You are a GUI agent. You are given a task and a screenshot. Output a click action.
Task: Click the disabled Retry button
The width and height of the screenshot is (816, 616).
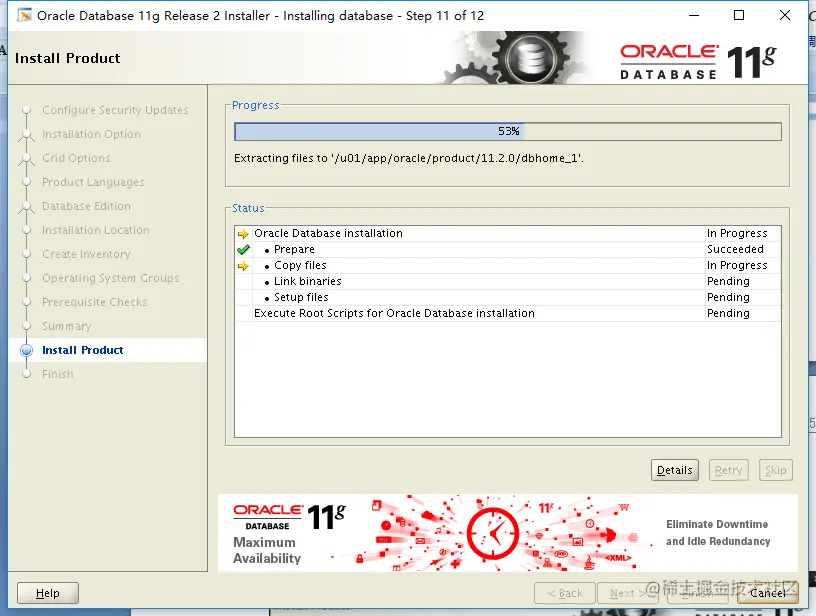(728, 470)
